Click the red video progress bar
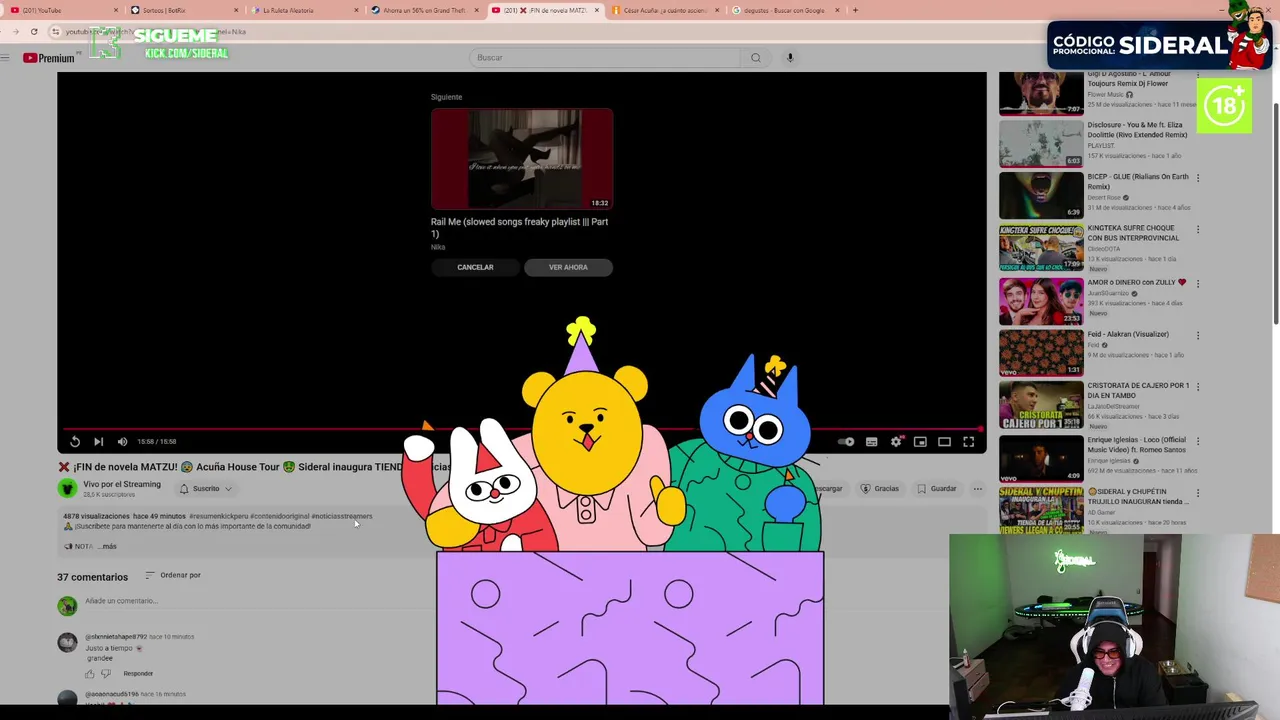 point(521,428)
